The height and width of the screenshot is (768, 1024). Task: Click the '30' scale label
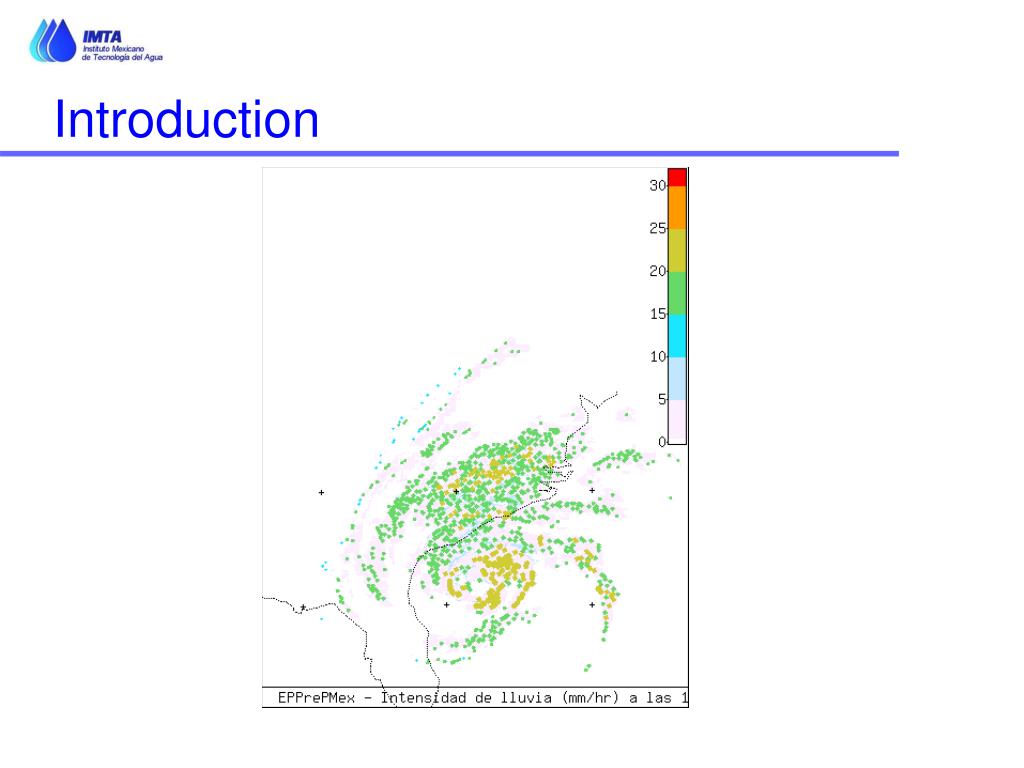click(657, 185)
